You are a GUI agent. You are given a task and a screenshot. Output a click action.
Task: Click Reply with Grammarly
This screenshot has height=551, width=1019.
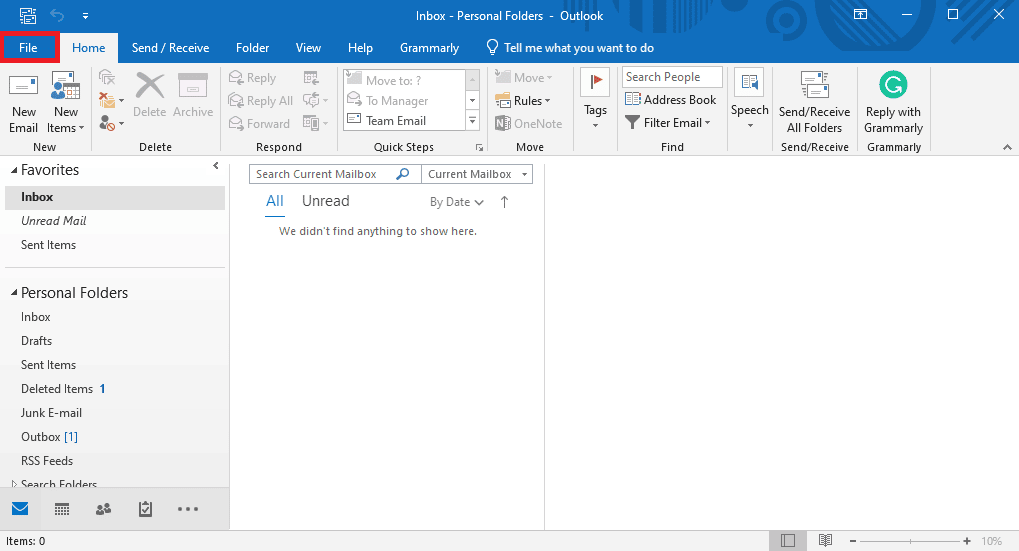click(x=894, y=103)
